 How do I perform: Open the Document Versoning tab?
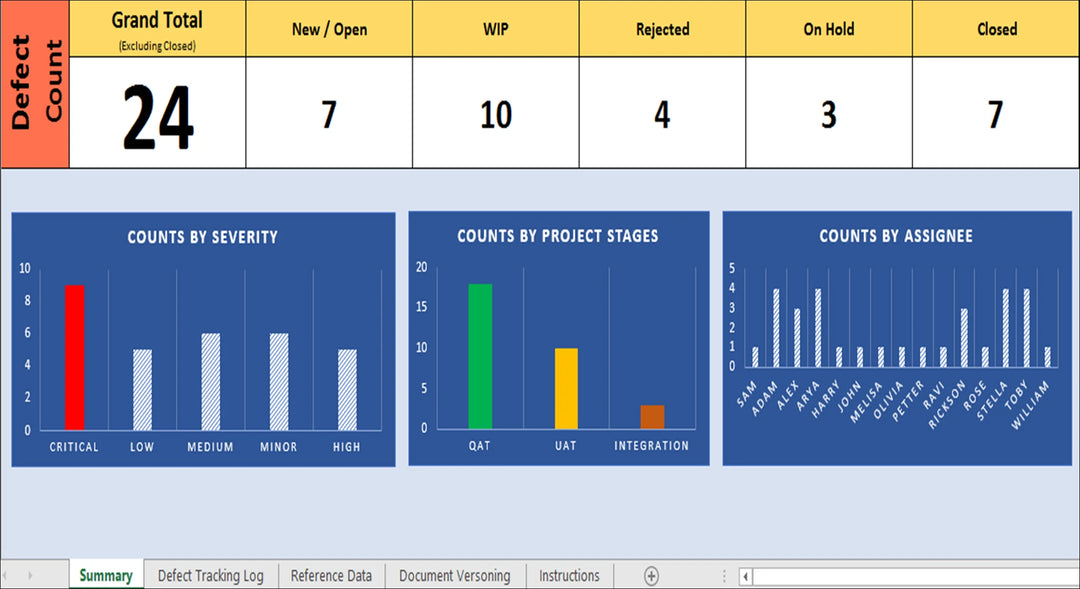tap(454, 576)
